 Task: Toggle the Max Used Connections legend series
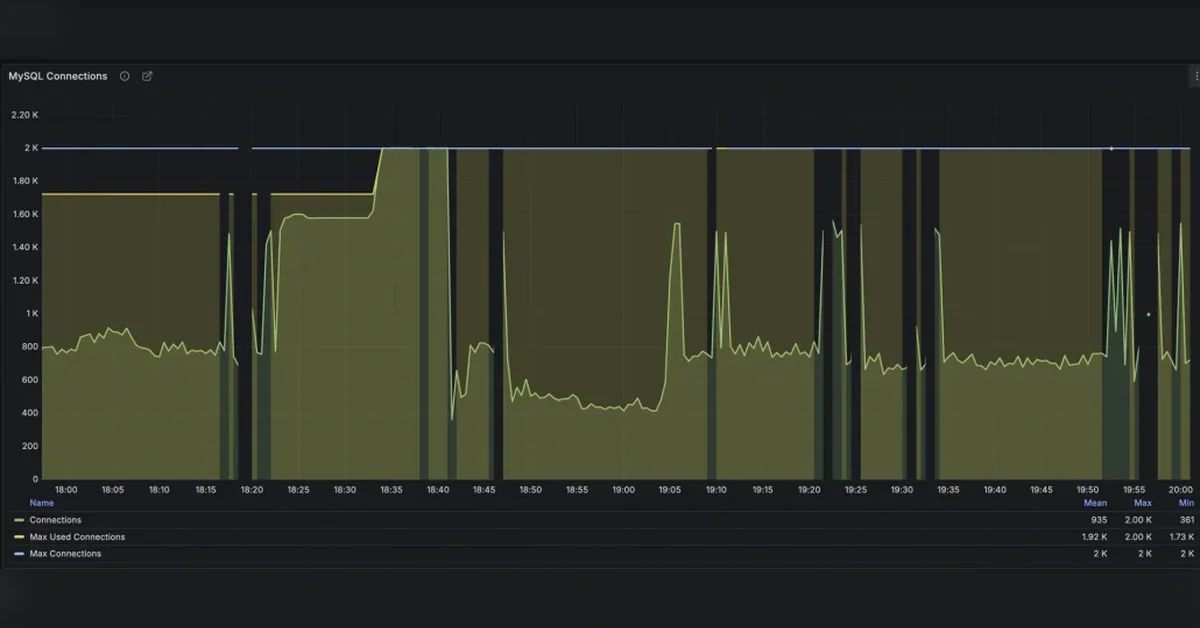tap(77, 537)
